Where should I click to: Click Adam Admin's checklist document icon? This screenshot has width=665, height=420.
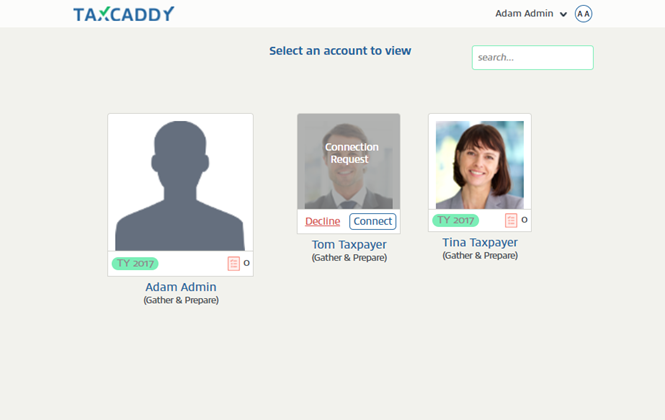(x=234, y=263)
